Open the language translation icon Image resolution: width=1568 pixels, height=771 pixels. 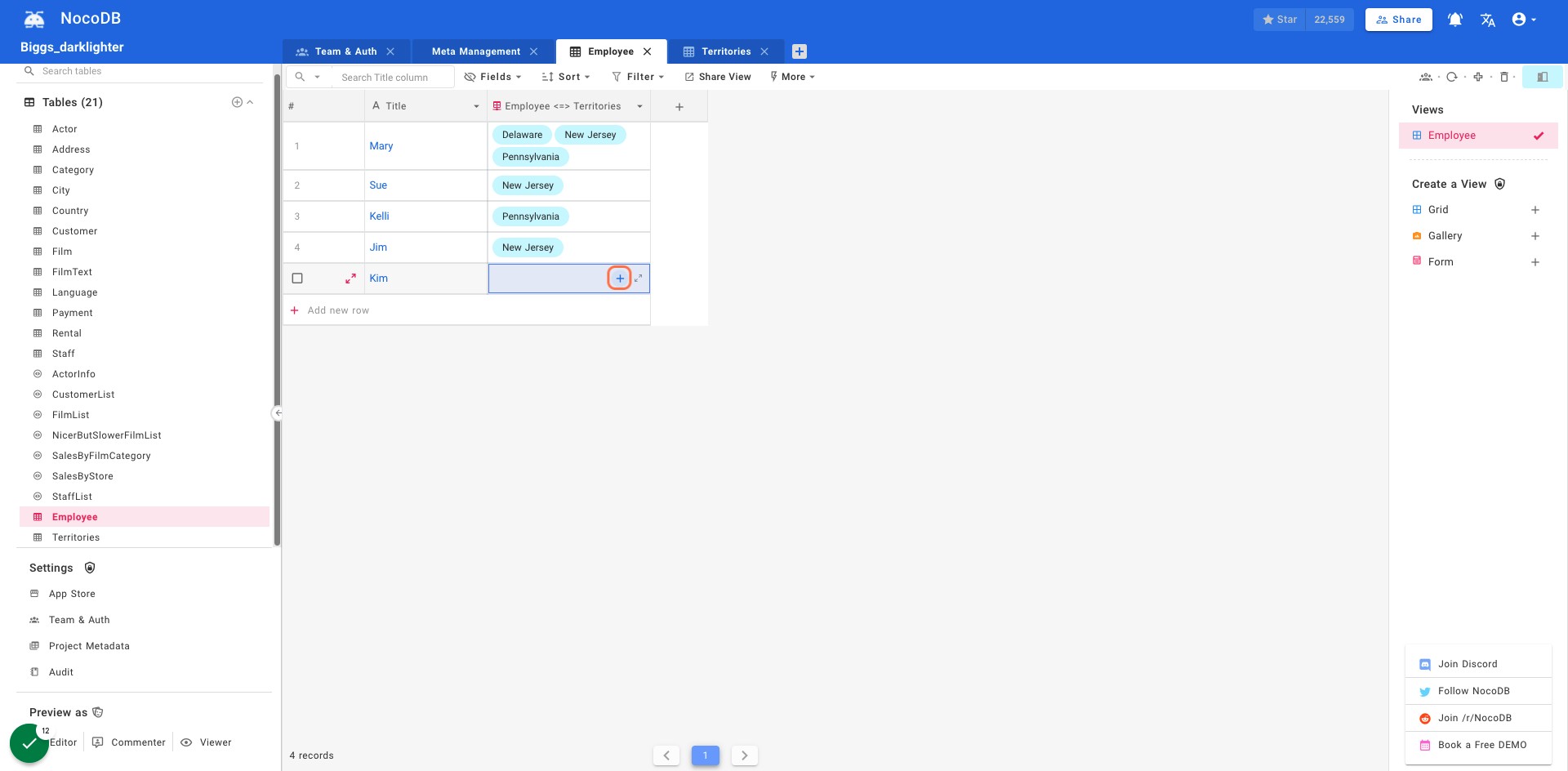1488,20
